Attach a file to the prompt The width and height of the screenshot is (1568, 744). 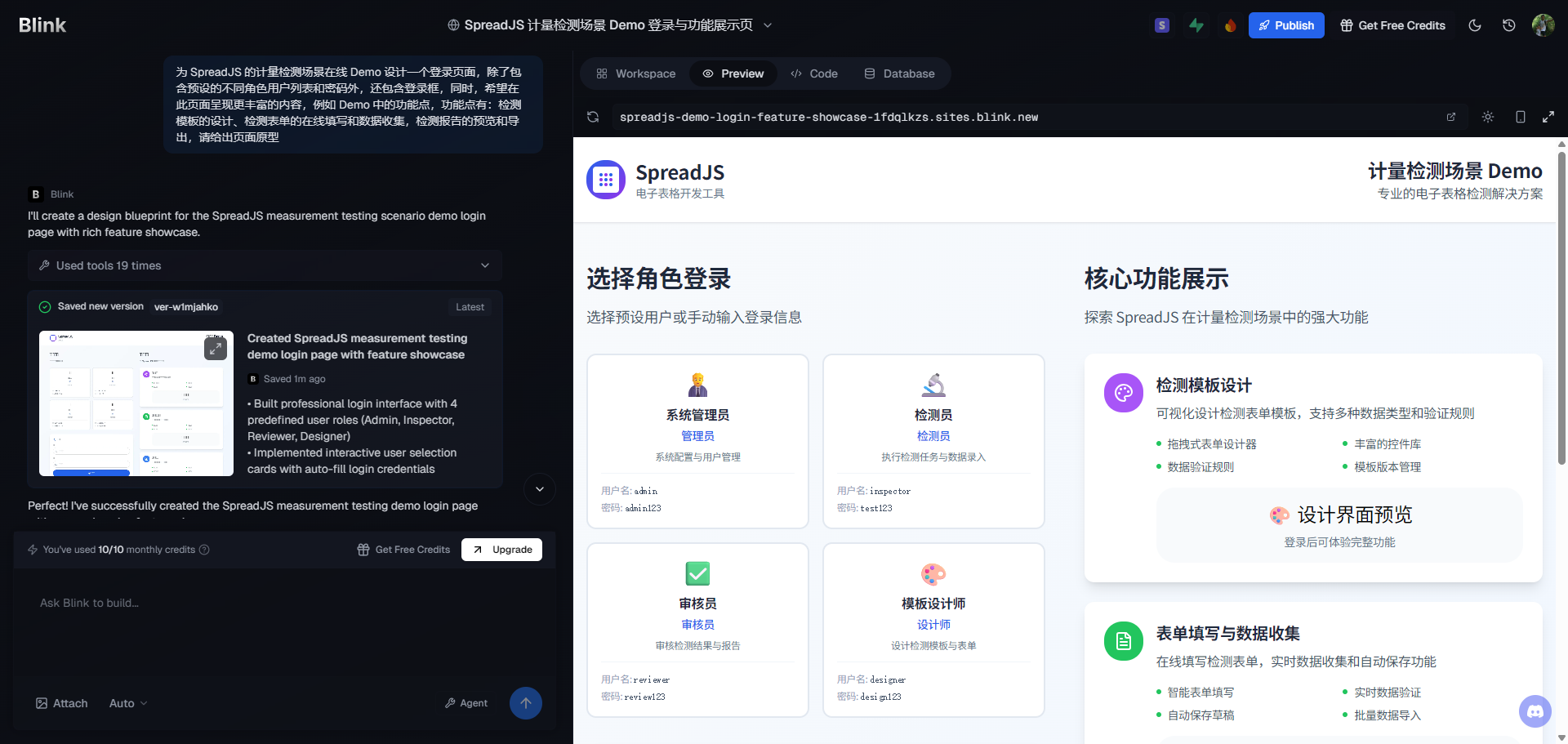[x=62, y=703]
